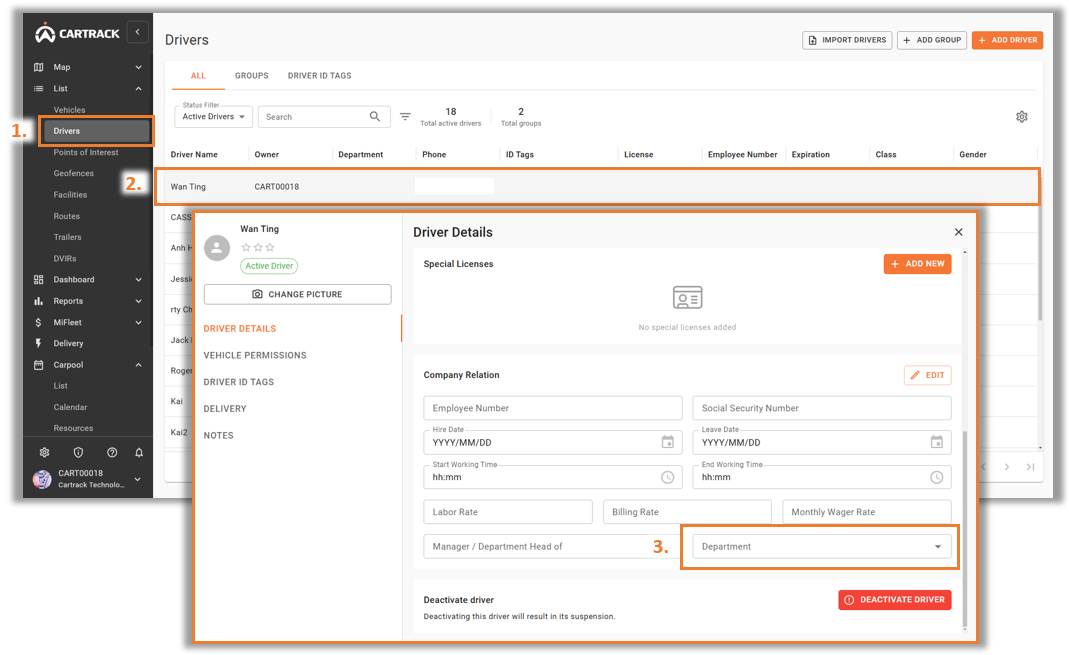Click Add New special license button
Screen dimensions: 1069x655
click(x=917, y=264)
